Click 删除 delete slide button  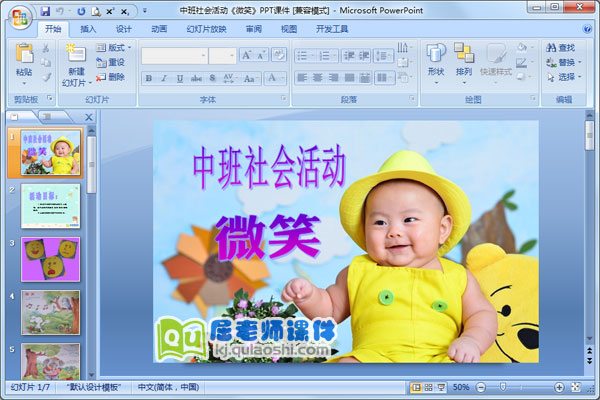click(110, 77)
